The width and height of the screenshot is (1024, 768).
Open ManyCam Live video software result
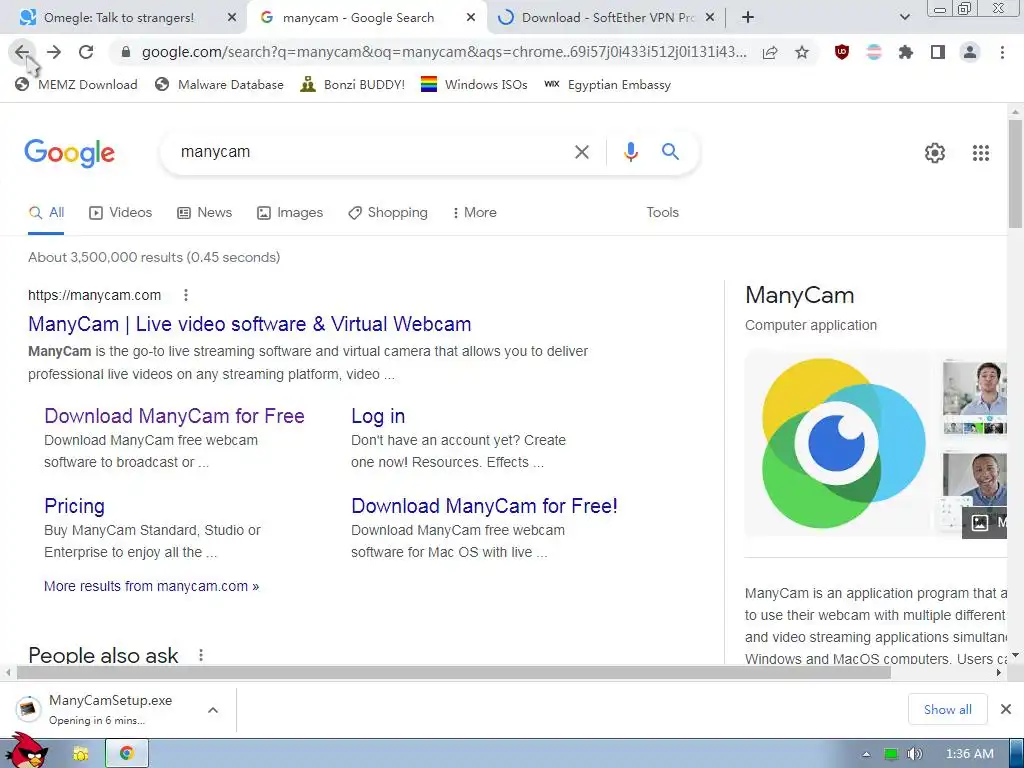(249, 324)
